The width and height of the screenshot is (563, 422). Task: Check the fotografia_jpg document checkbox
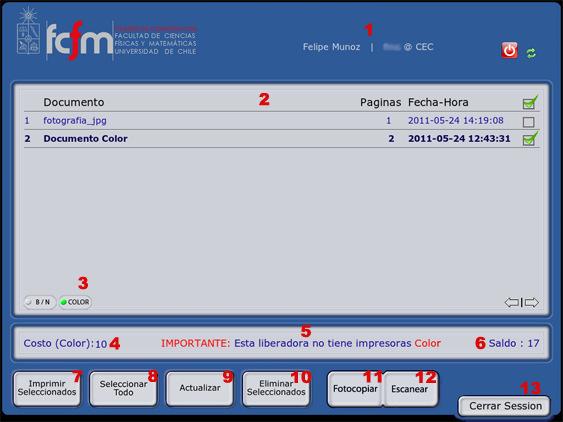pos(529,122)
